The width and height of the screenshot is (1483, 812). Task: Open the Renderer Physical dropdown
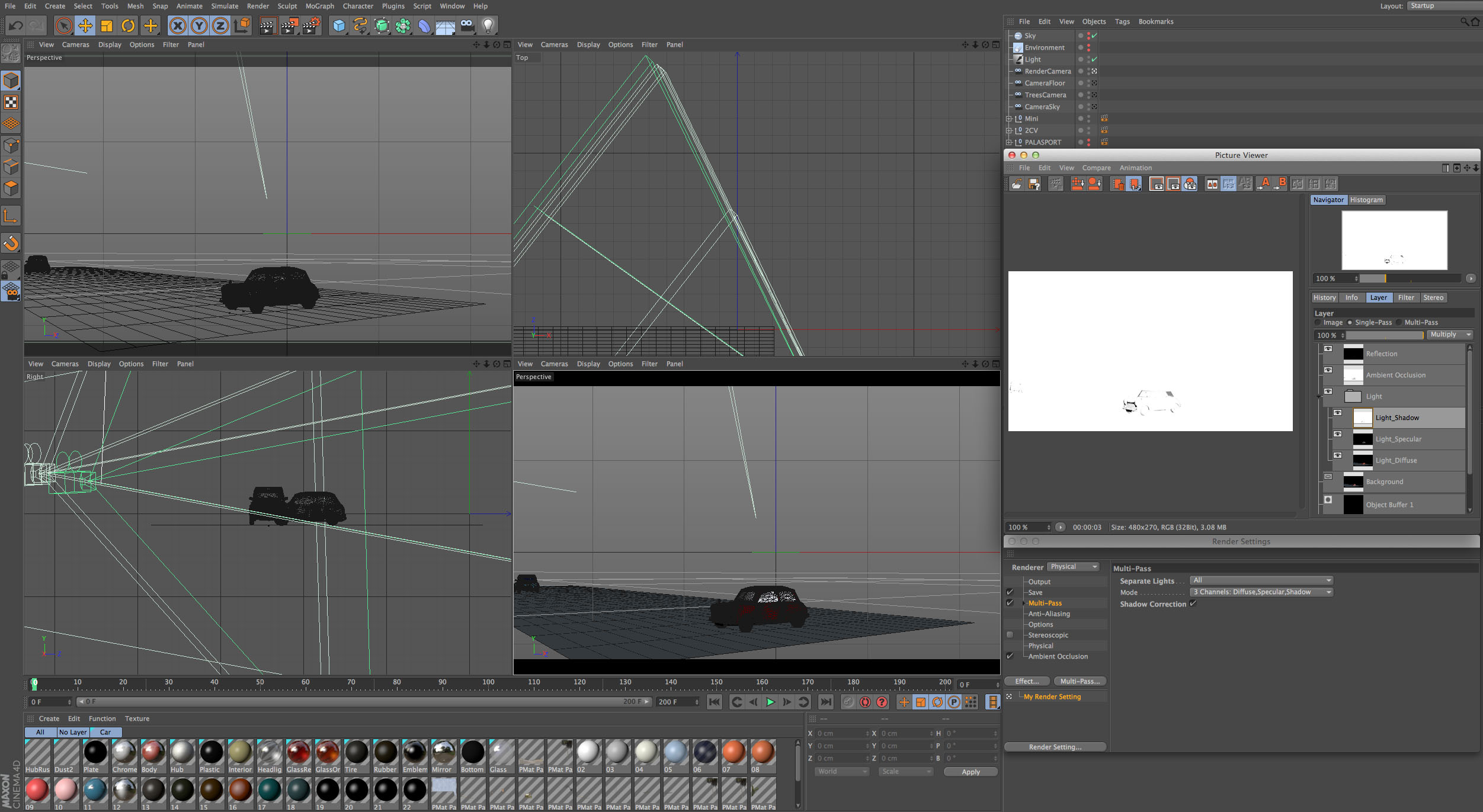[x=1074, y=567]
